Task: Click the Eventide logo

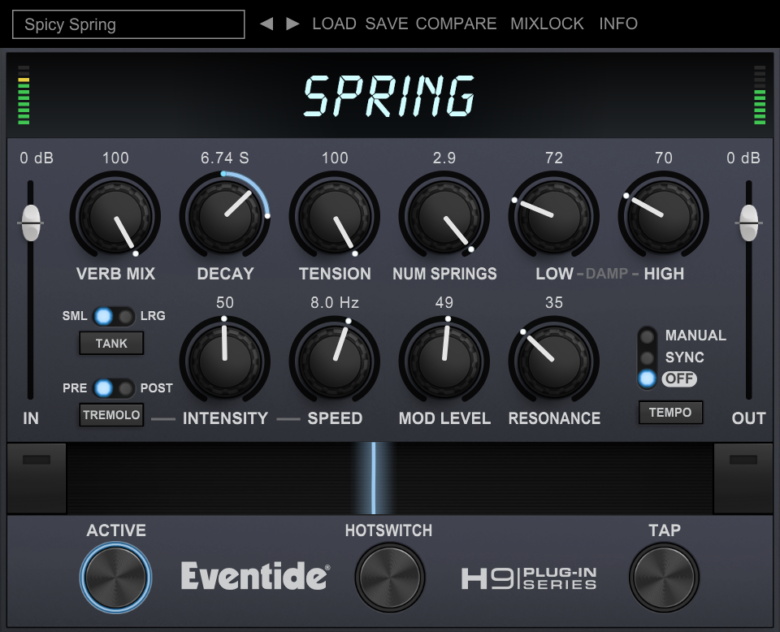Action: (255, 576)
